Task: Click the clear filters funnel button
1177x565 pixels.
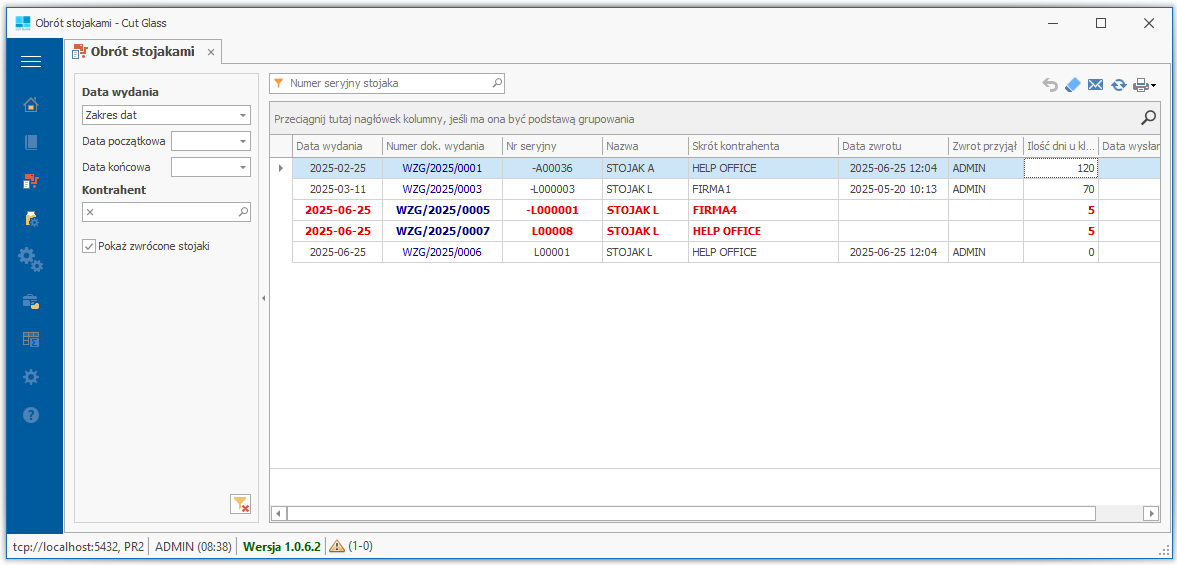Action: [240, 504]
